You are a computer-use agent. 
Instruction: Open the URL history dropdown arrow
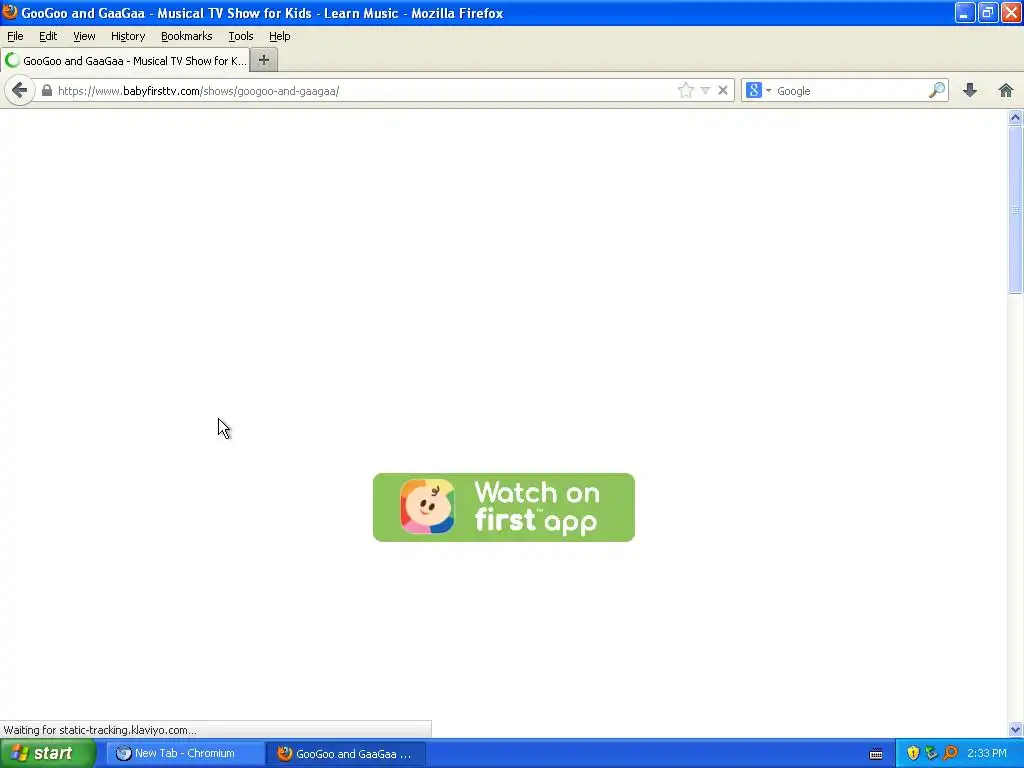[x=705, y=90]
